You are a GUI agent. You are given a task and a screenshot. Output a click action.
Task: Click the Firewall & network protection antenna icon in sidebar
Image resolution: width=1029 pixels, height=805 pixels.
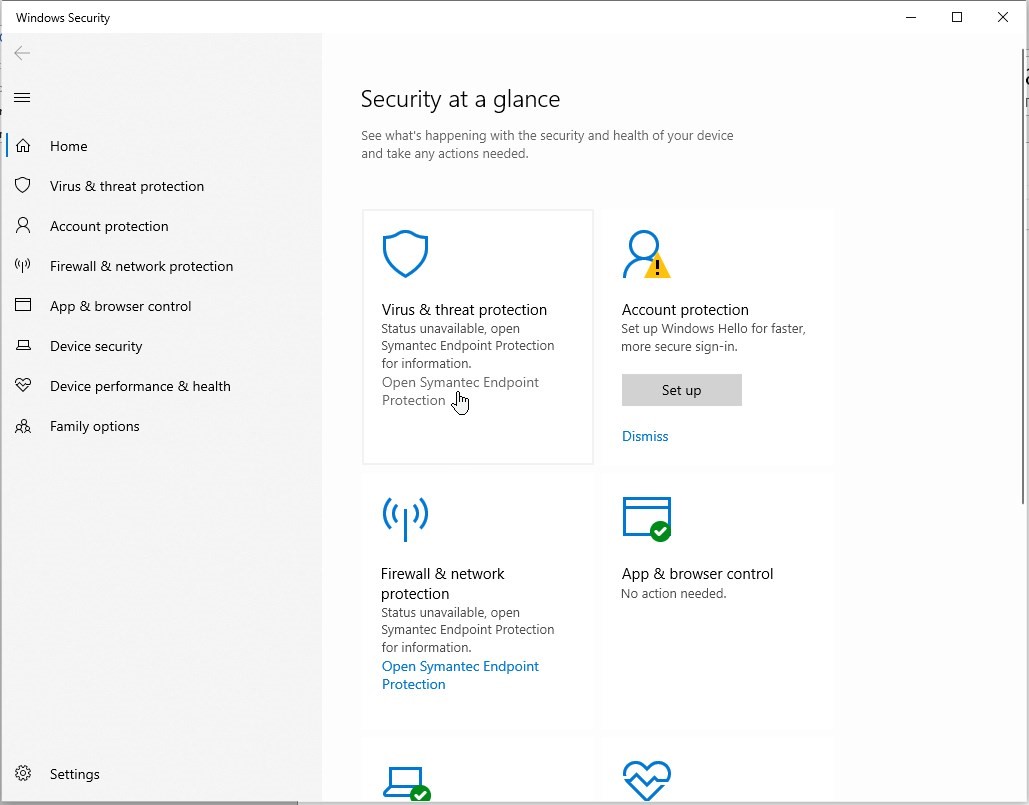(23, 266)
